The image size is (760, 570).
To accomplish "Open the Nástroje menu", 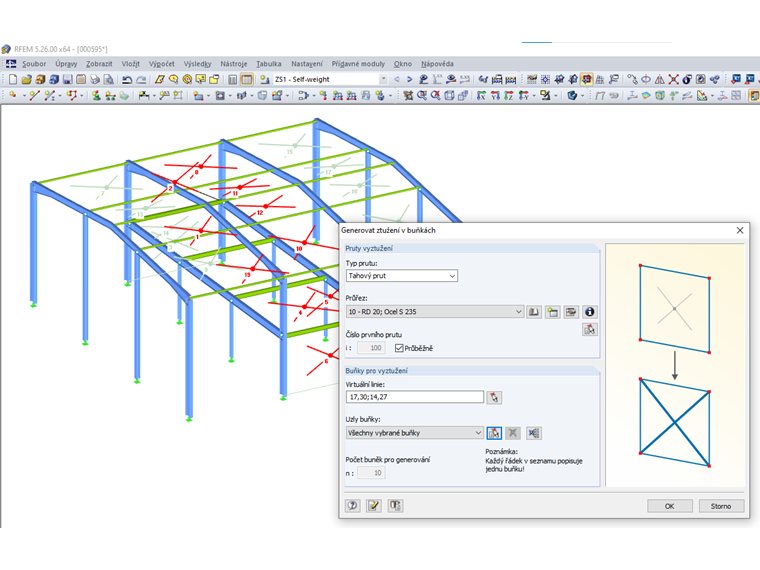I will tap(234, 63).
